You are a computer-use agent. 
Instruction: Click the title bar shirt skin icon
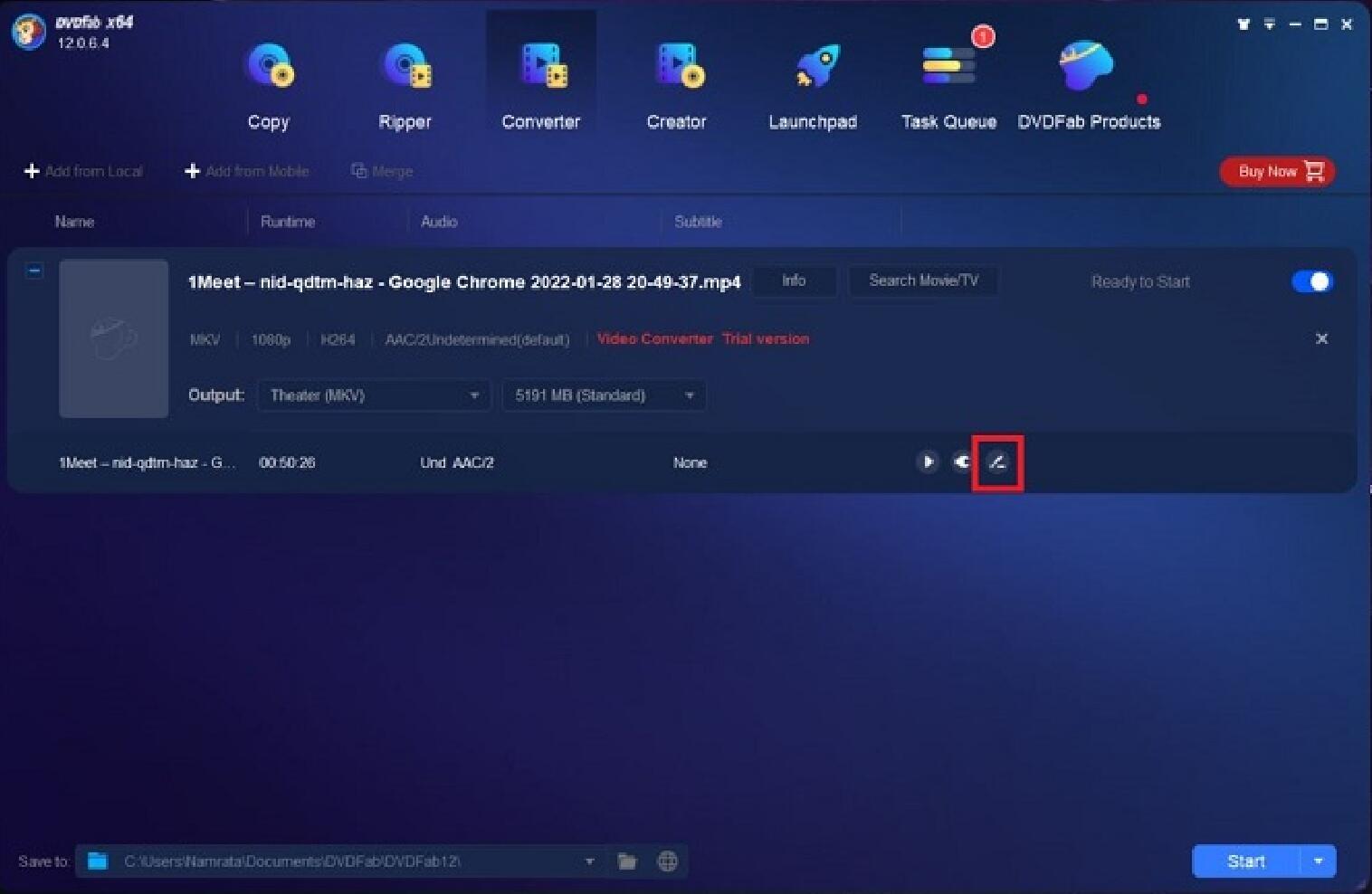tap(1243, 24)
